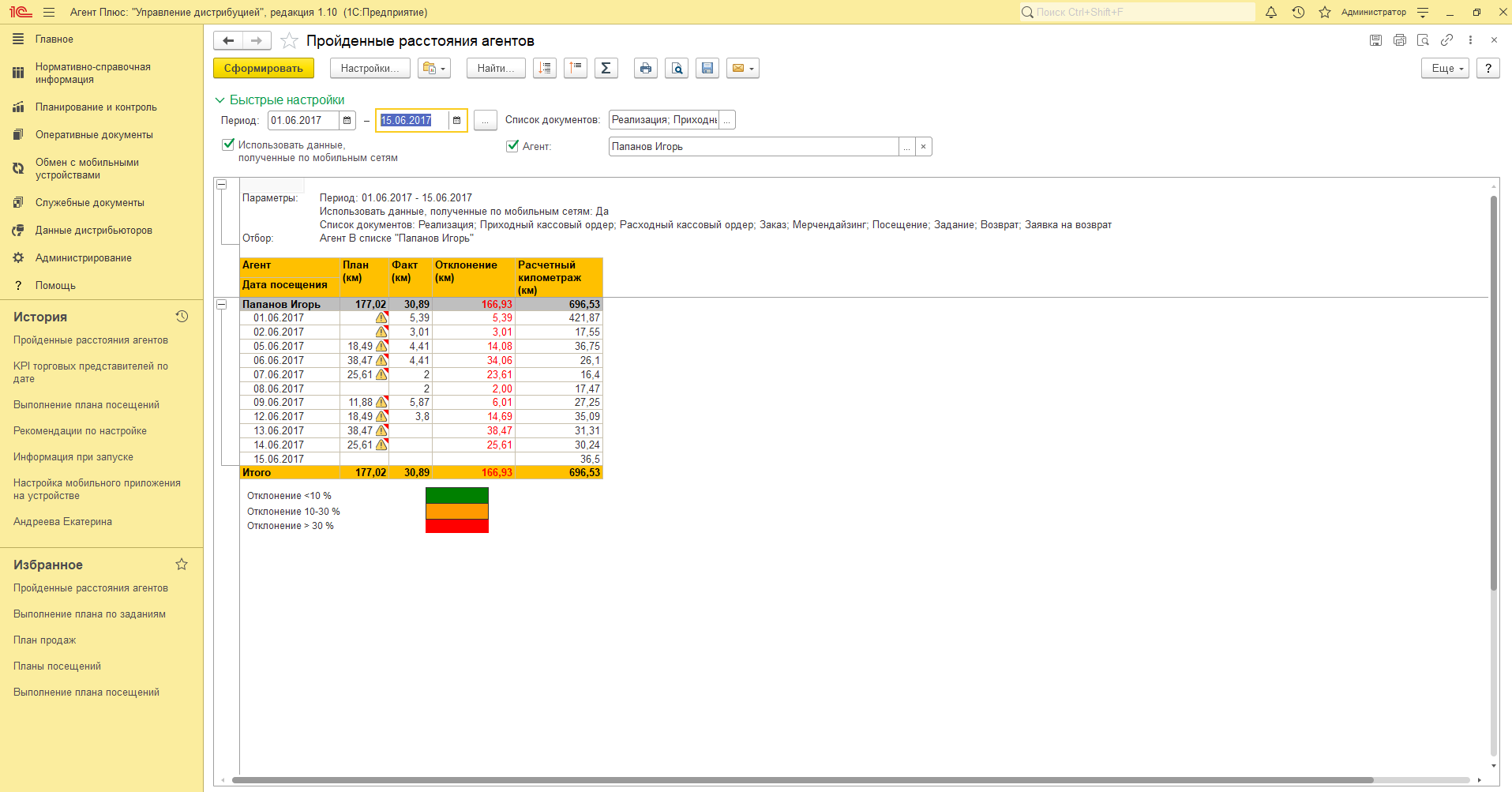1512x792 pixels.
Task: Open Андреева Екатерина history link
Action: [x=62, y=522]
